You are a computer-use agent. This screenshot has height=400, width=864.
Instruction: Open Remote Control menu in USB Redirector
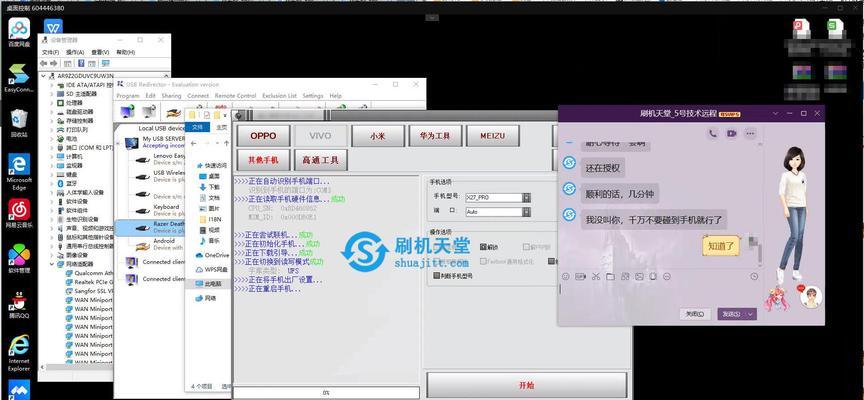point(235,96)
